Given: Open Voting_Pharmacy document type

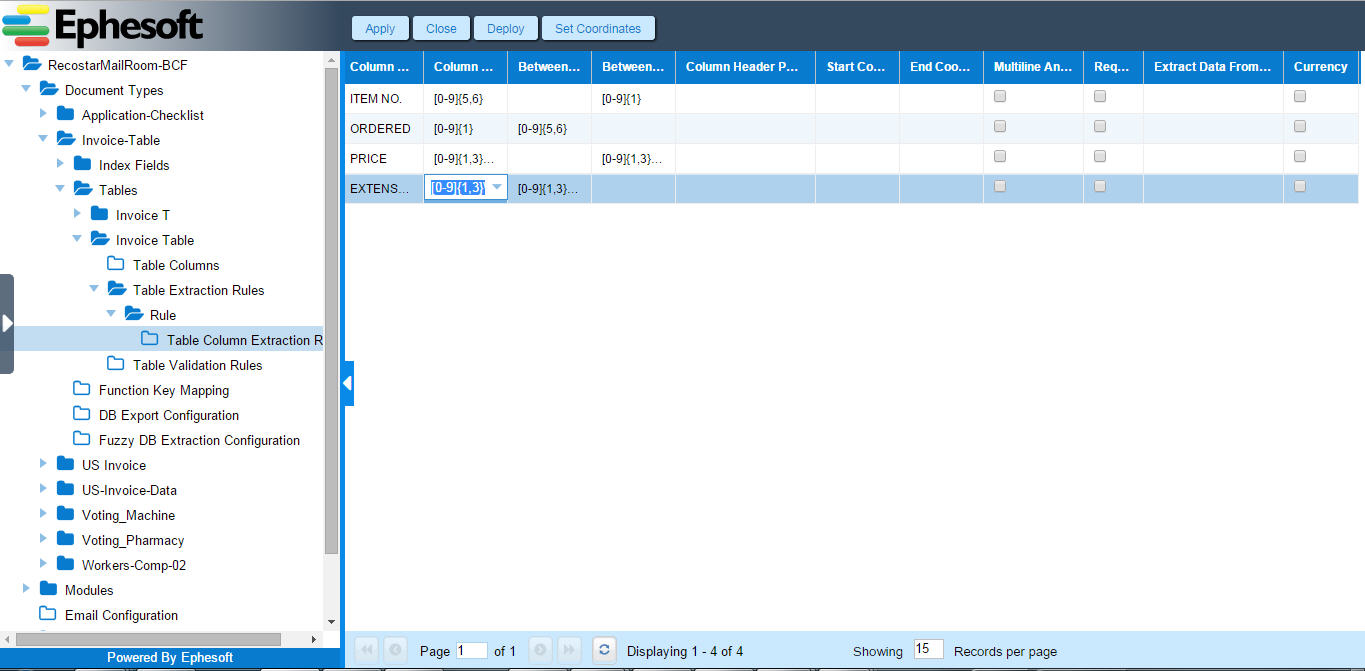Looking at the screenshot, I should click(x=133, y=540).
